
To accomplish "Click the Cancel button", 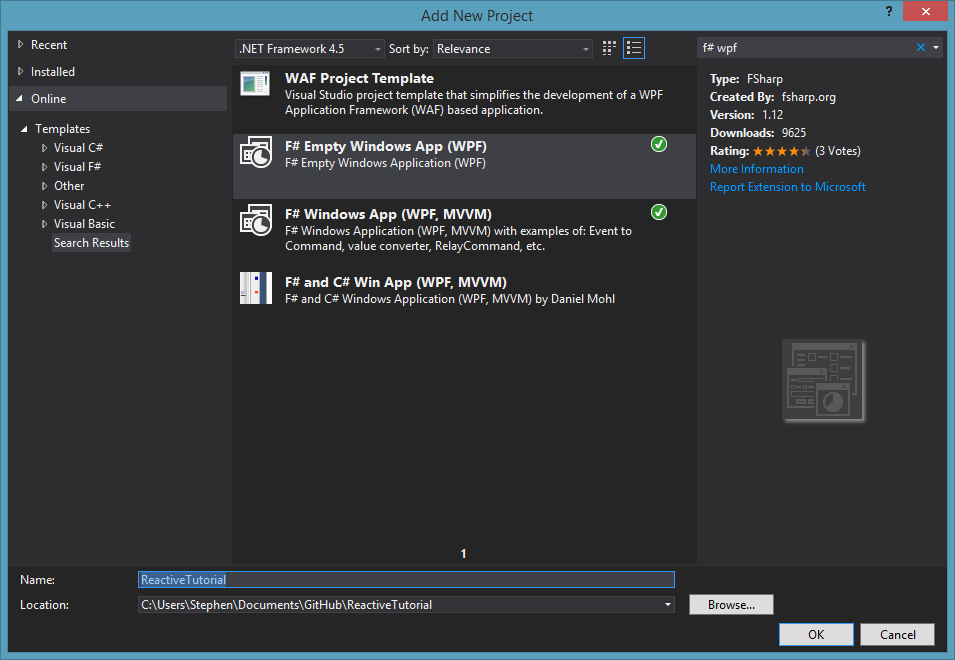I will pos(897,634).
